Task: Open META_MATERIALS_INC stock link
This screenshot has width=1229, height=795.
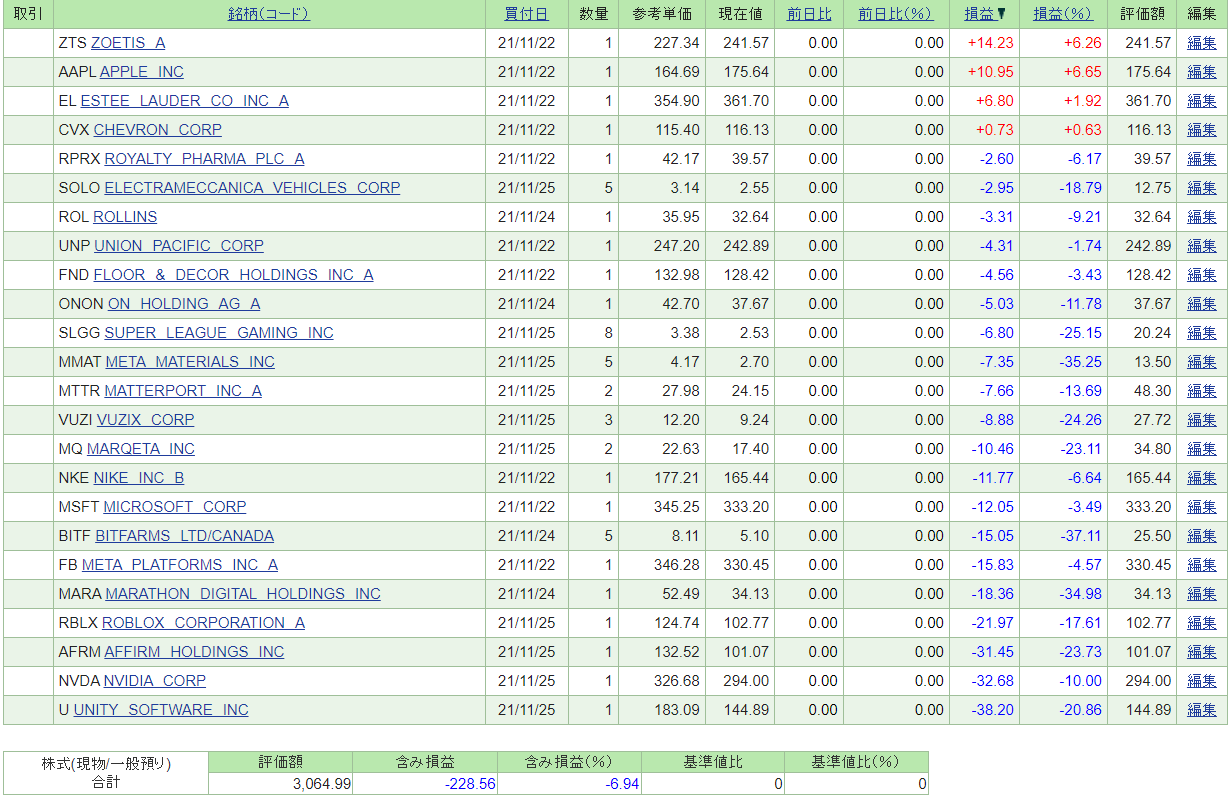Action: click(x=190, y=362)
